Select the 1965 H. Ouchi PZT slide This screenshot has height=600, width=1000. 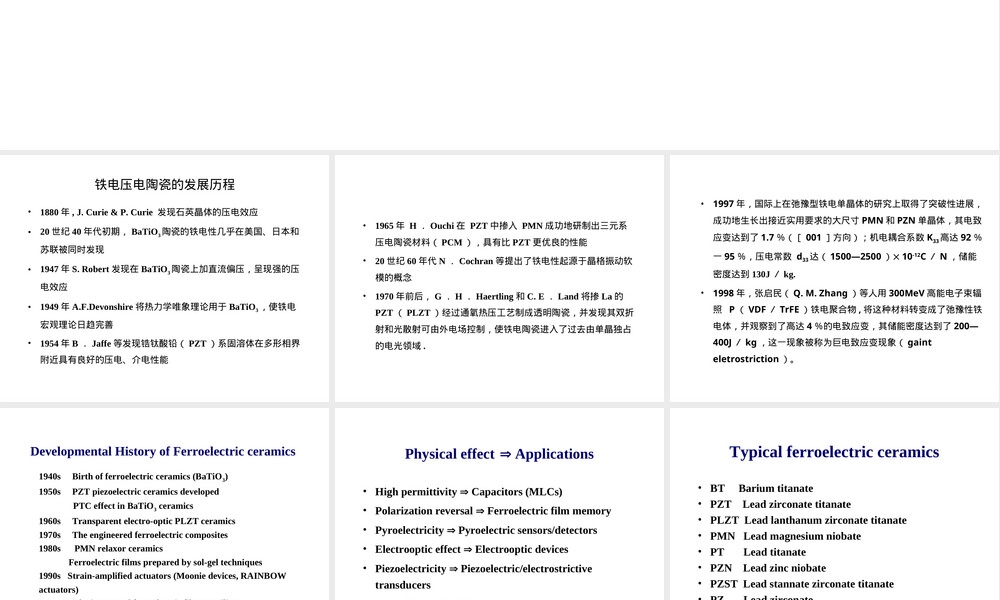pyautogui.click(x=499, y=278)
